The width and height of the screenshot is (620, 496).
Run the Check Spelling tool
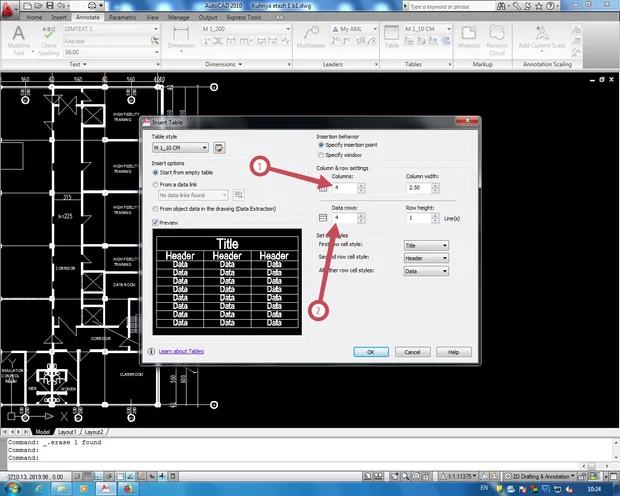click(49, 40)
